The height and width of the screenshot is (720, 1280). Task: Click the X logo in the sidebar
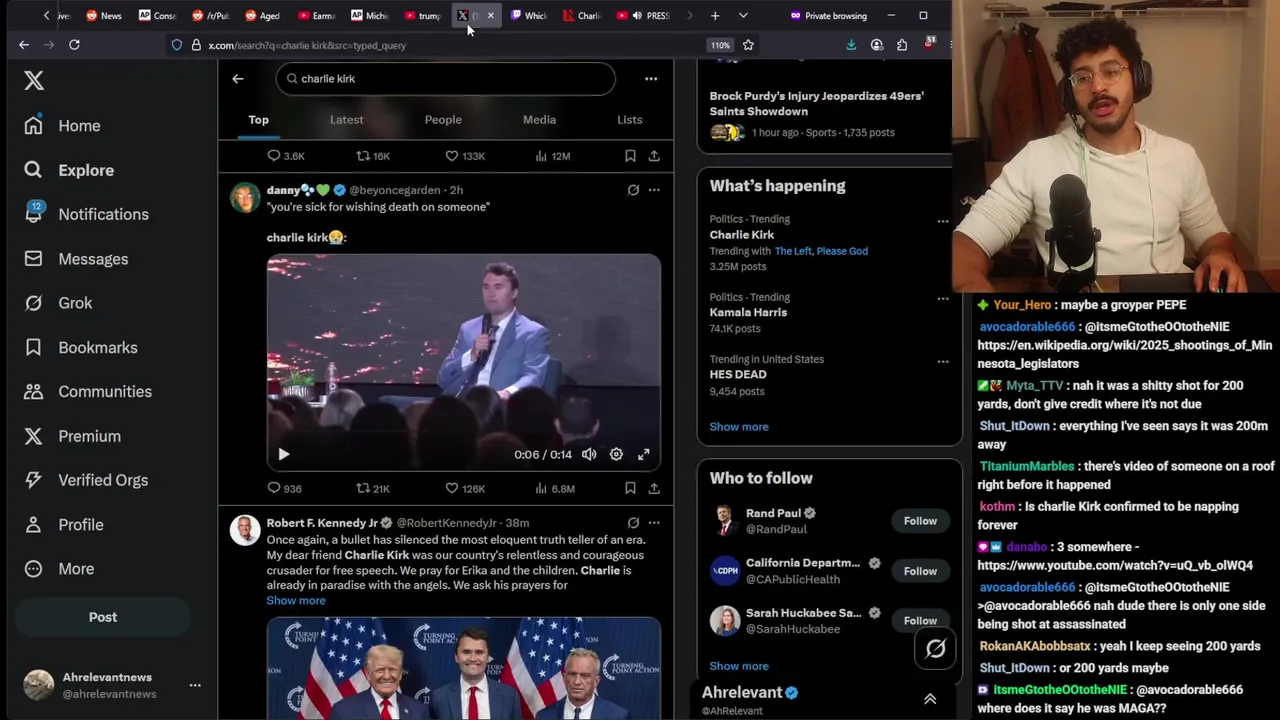click(34, 81)
